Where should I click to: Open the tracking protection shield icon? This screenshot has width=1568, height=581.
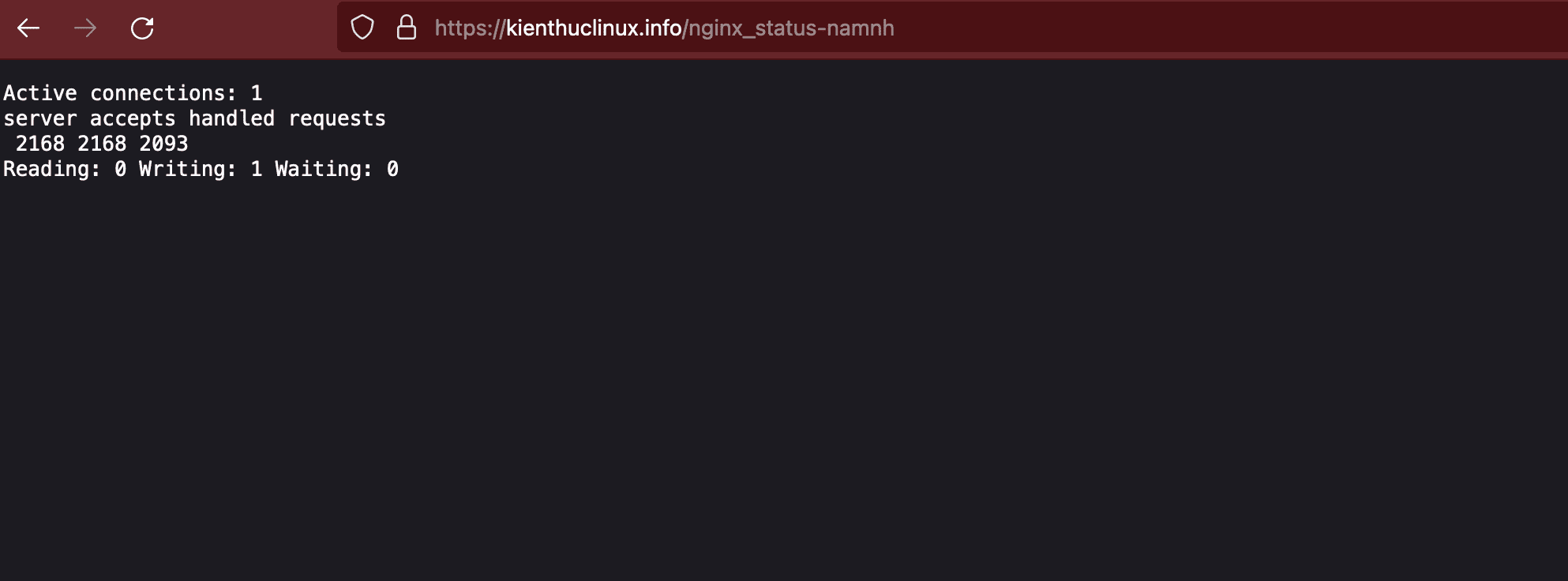click(x=362, y=28)
